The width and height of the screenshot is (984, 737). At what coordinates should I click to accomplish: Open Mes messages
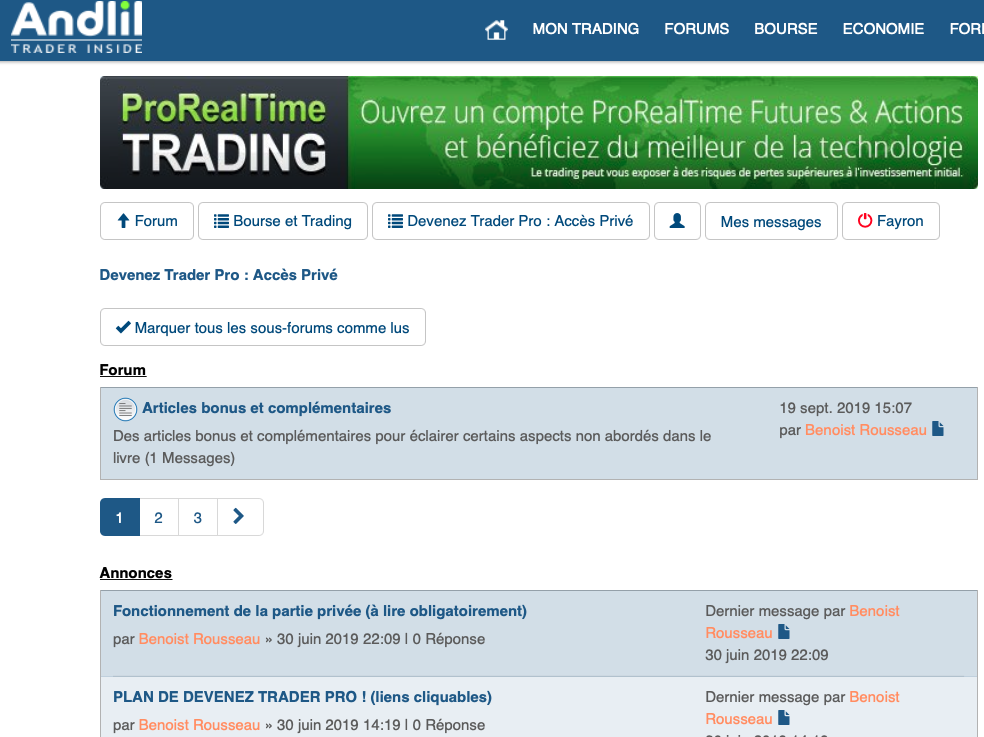[x=771, y=221]
